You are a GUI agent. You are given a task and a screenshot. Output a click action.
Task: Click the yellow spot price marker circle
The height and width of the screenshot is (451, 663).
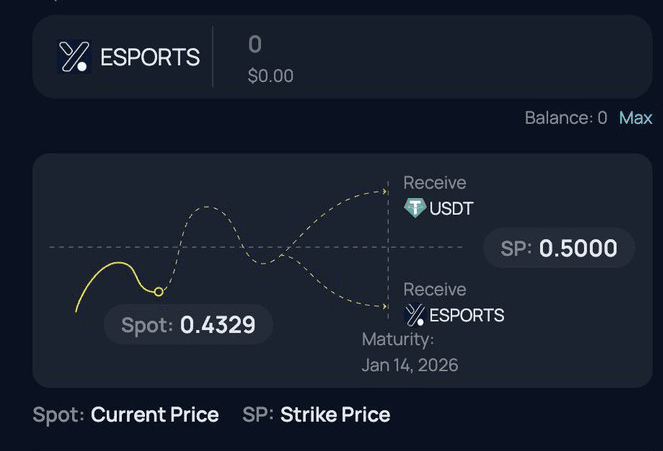point(158,291)
